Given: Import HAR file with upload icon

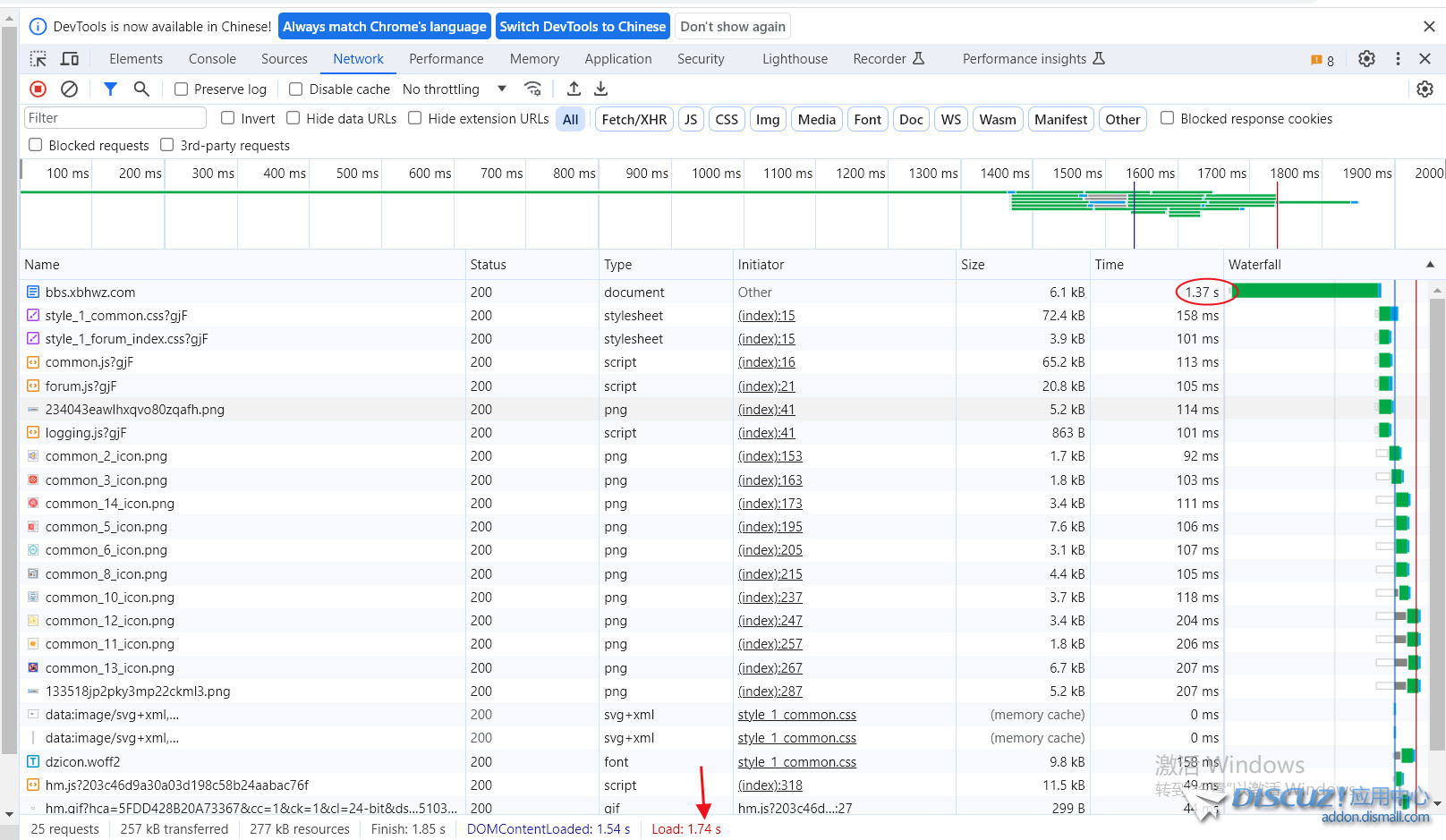Looking at the screenshot, I should point(574,89).
